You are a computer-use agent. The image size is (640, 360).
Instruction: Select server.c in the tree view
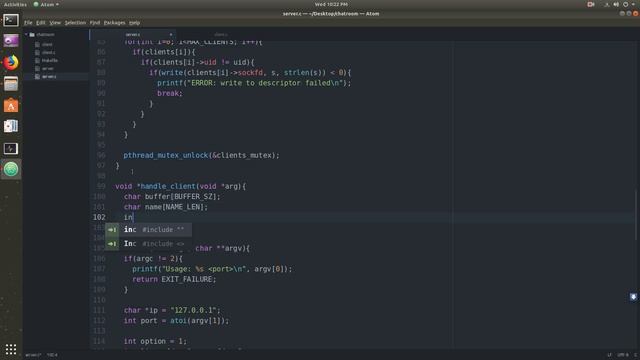pos(49,76)
